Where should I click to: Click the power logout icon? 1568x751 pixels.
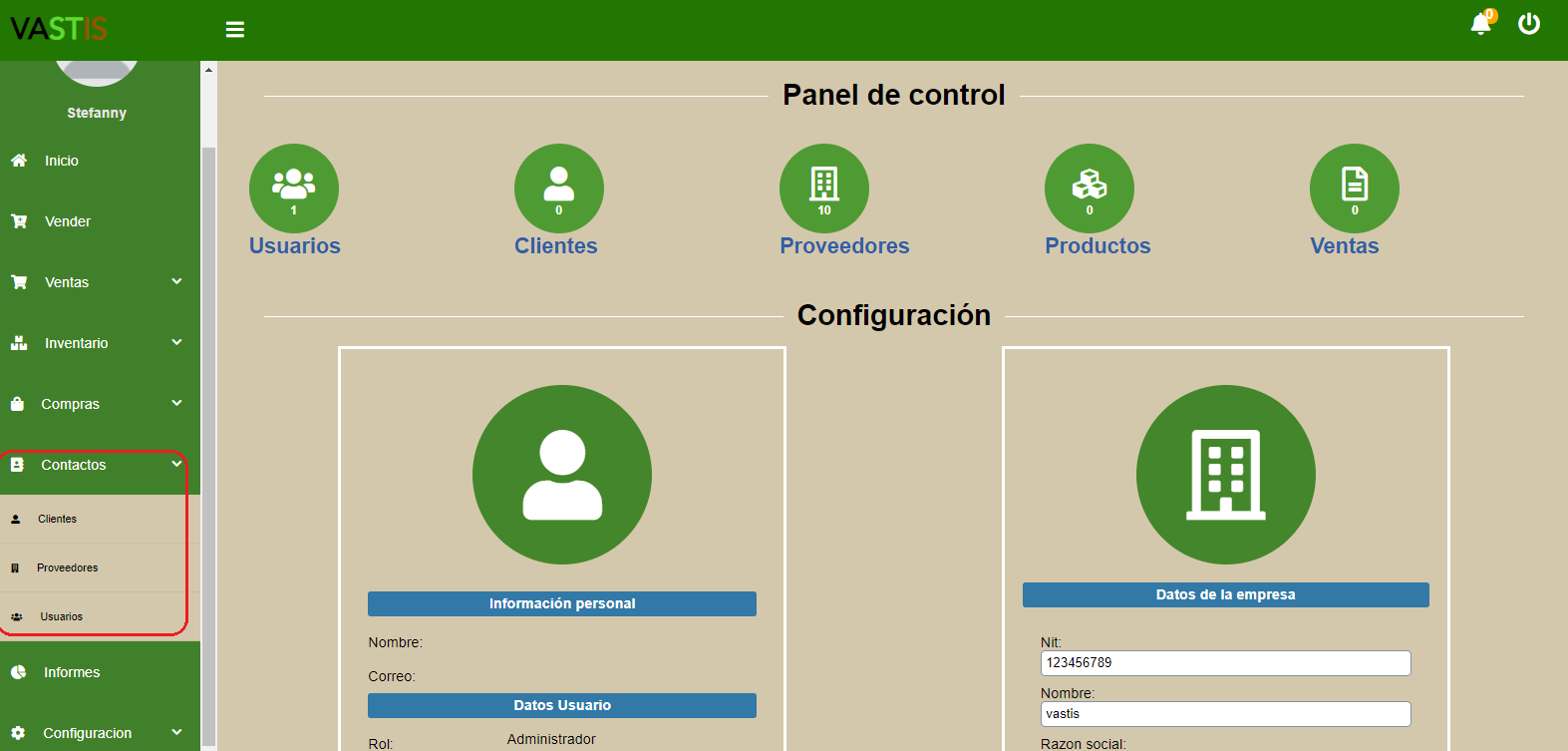pyautogui.click(x=1529, y=23)
